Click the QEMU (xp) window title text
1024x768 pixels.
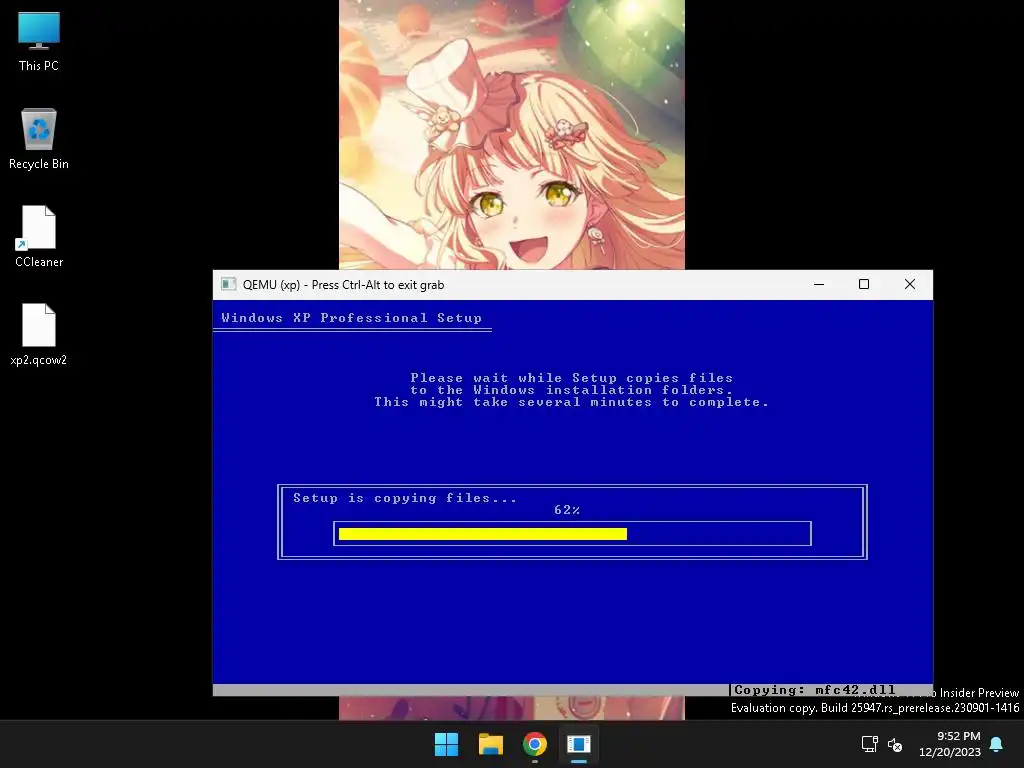[344, 285]
